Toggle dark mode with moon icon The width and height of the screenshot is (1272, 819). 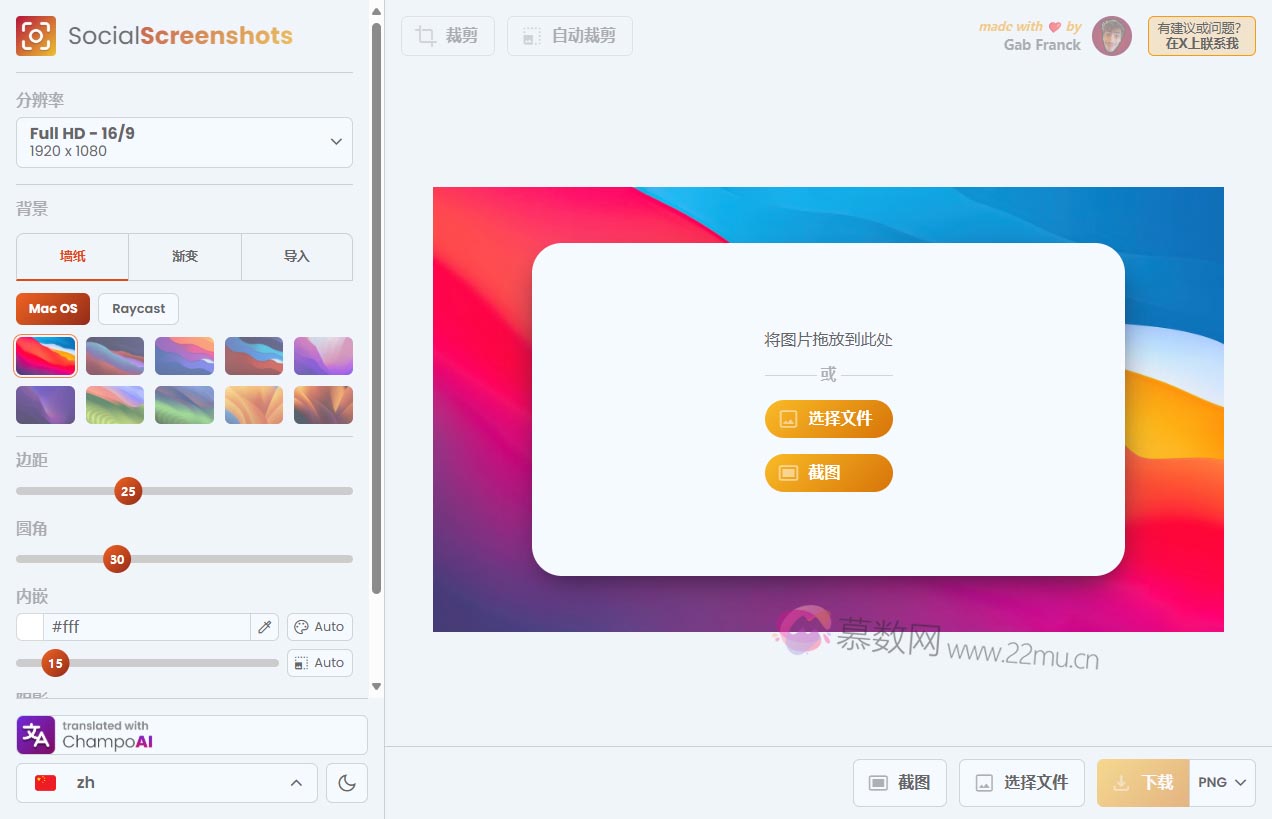347,783
